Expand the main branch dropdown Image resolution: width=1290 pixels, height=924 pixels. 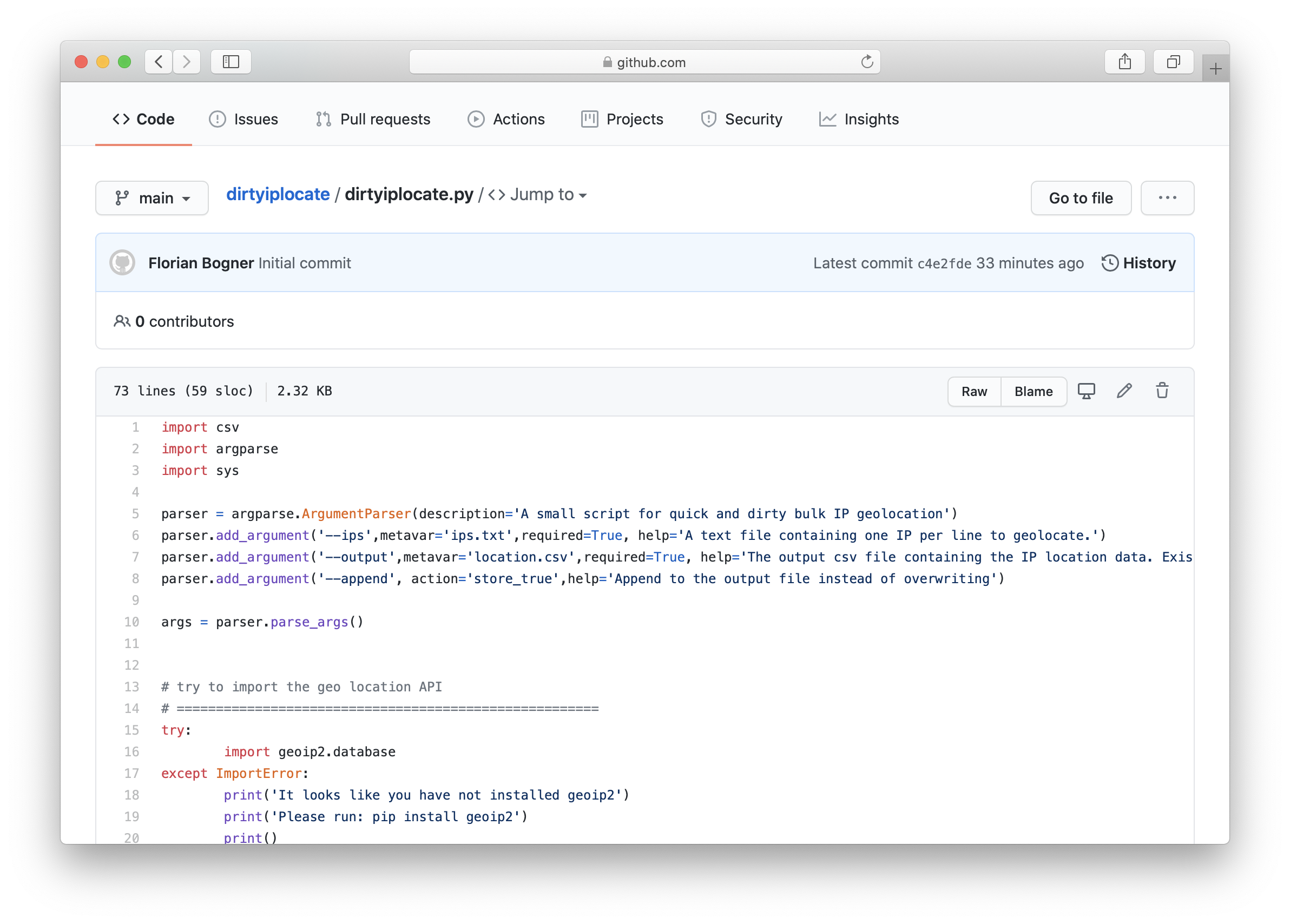pyautogui.click(x=152, y=199)
